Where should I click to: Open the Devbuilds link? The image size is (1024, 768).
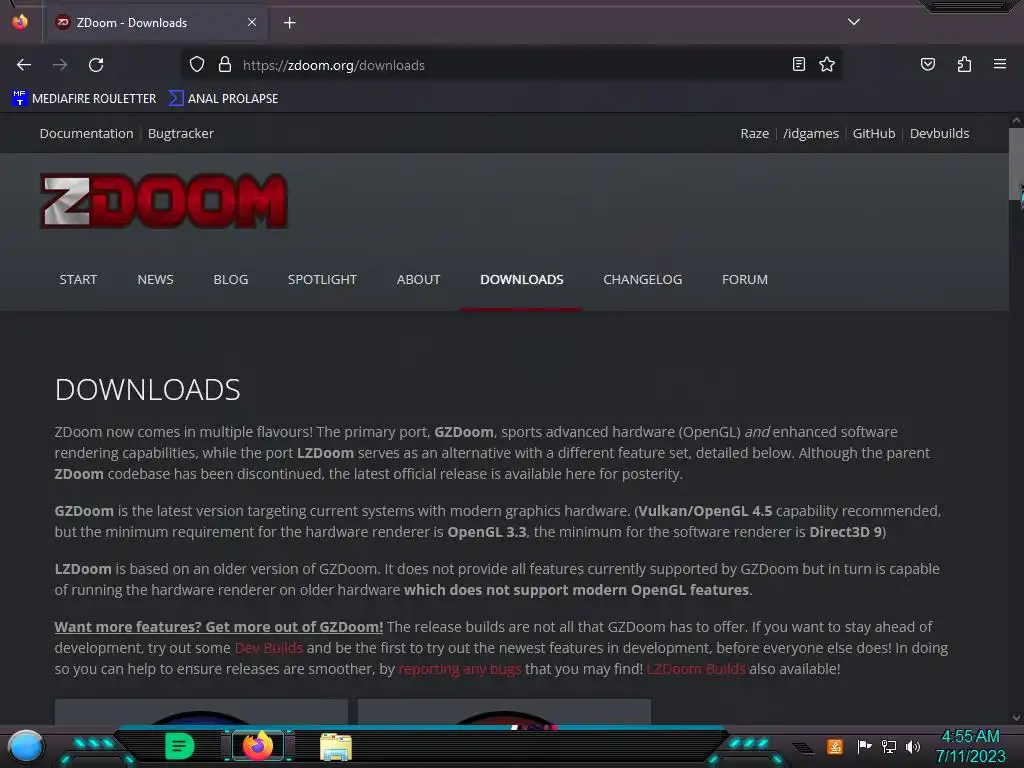coord(939,133)
